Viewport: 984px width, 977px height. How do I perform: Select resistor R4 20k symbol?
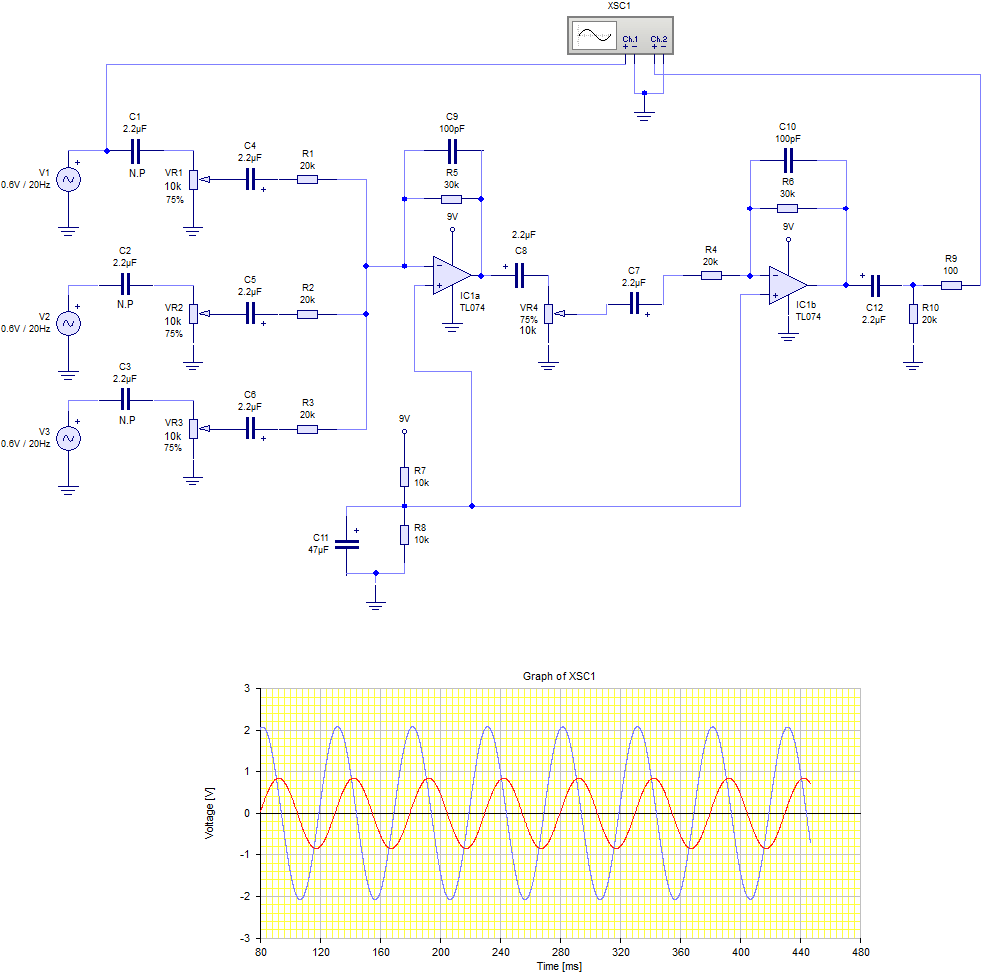pyautogui.click(x=711, y=275)
